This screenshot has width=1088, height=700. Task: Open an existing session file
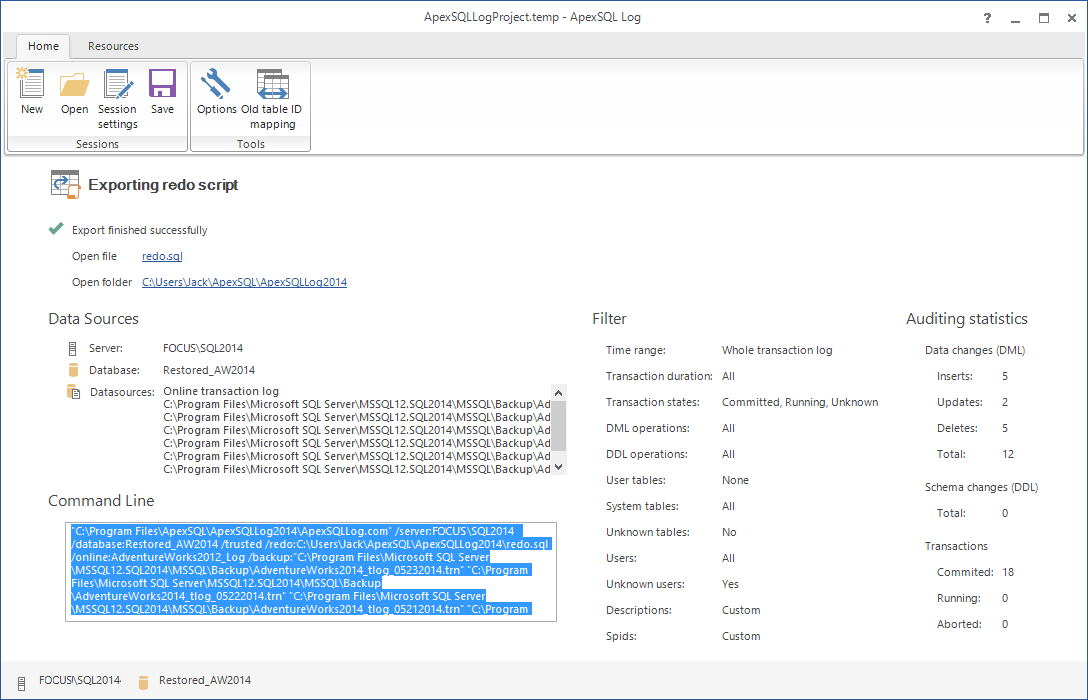(74, 92)
